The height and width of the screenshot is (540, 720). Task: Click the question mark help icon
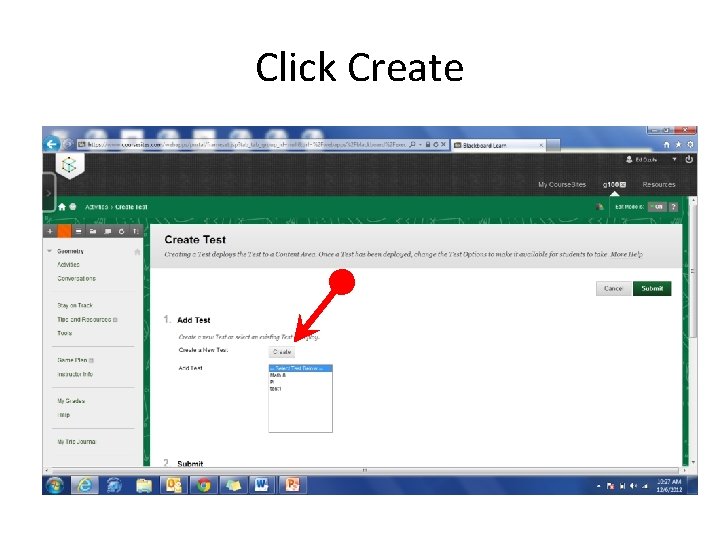click(673, 207)
